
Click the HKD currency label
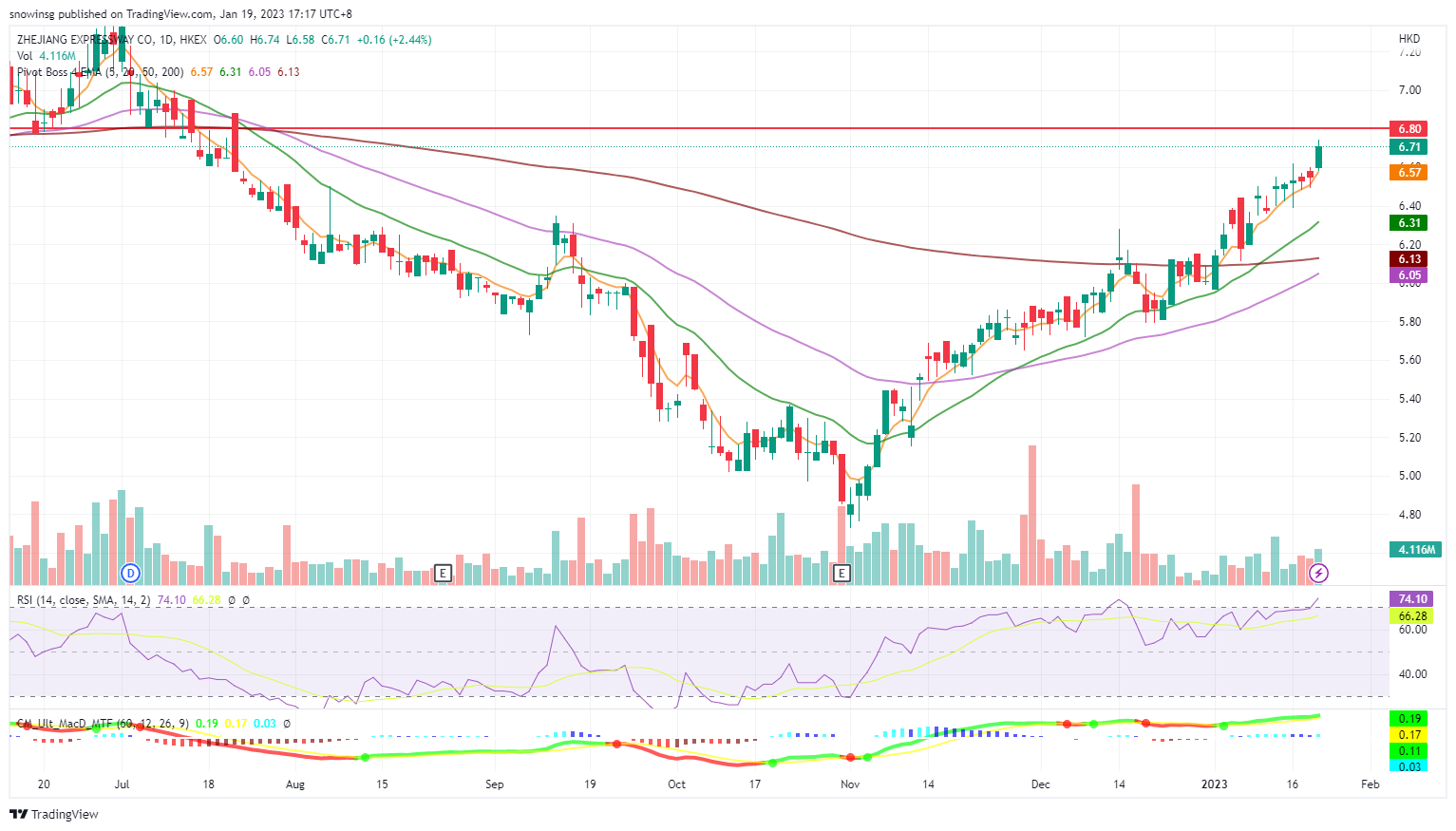pos(1409,39)
